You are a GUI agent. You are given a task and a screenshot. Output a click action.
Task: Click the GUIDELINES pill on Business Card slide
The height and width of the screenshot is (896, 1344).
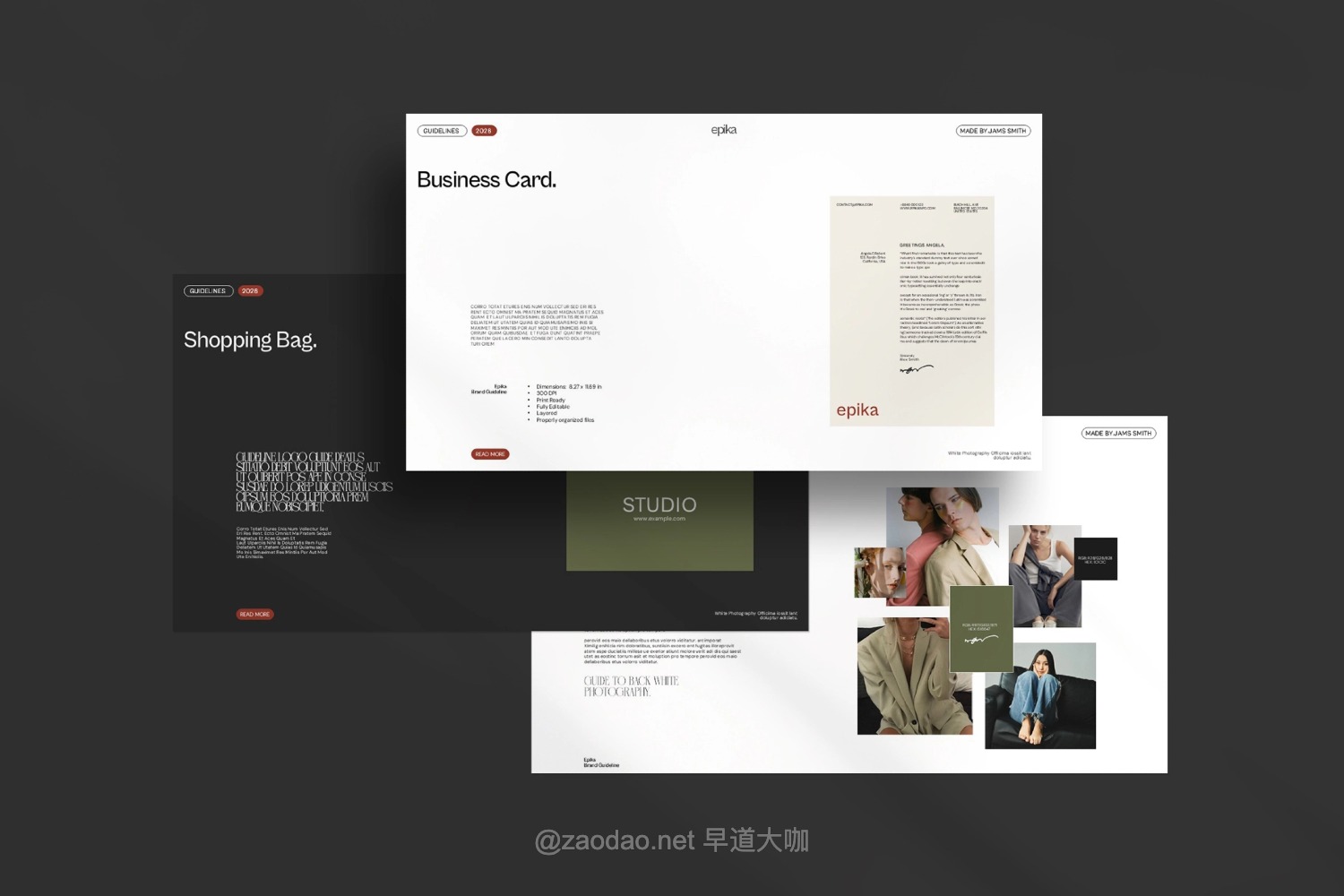(x=442, y=131)
